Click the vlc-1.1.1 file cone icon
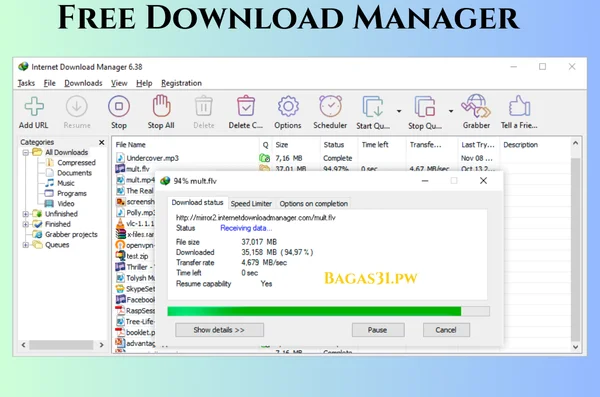The height and width of the screenshot is (397, 600). click(x=120, y=223)
